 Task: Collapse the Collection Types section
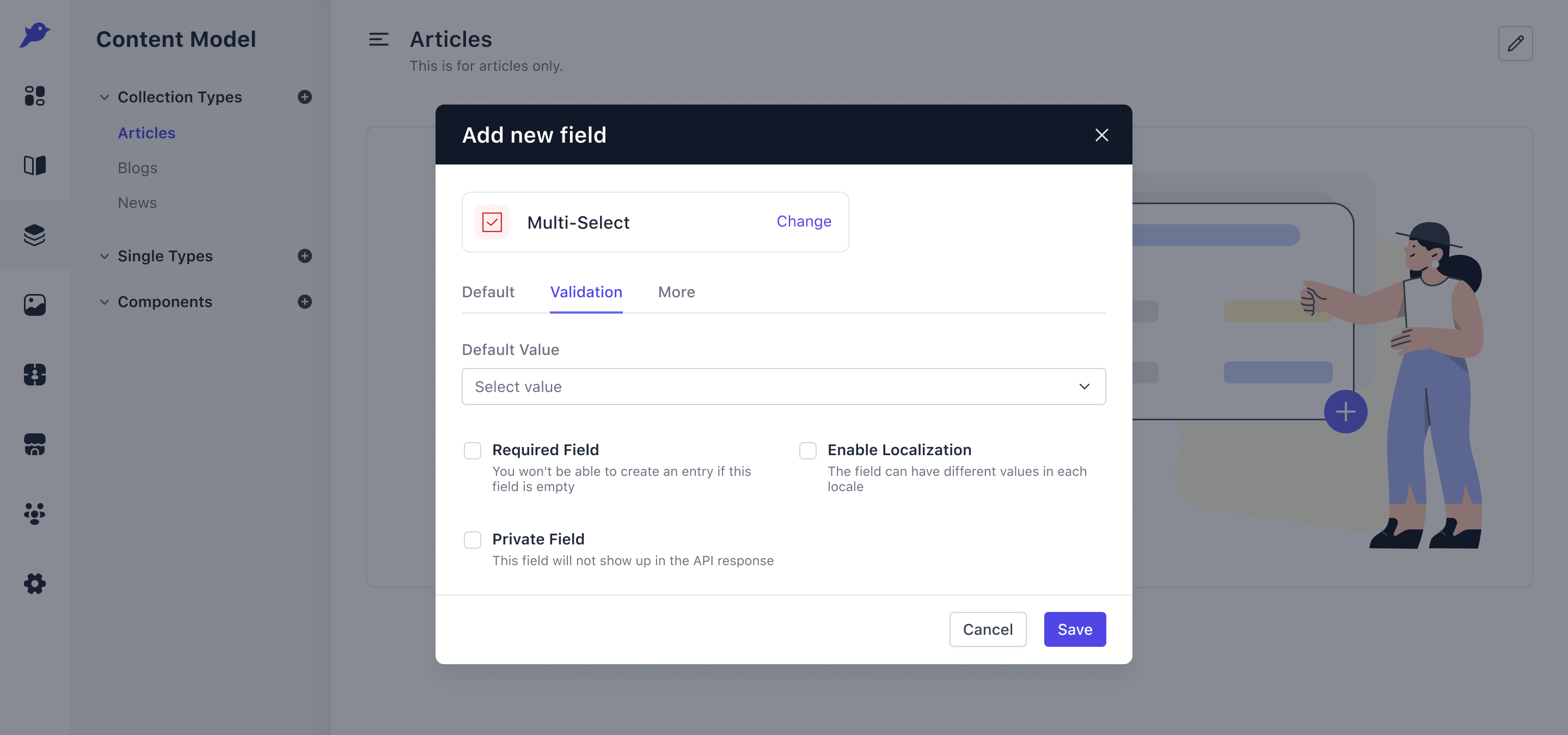pyautogui.click(x=105, y=97)
